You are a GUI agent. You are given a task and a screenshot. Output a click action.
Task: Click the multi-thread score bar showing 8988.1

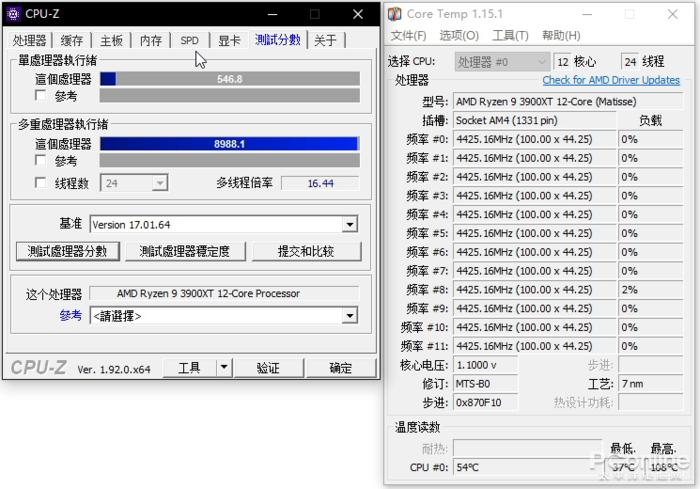(x=229, y=143)
